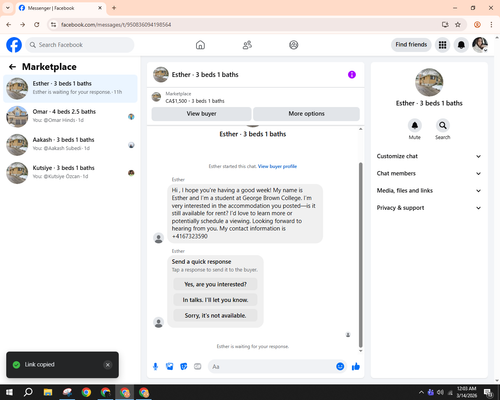Open the listing thumbnail in right panel
500x400 pixels.
[429, 82]
